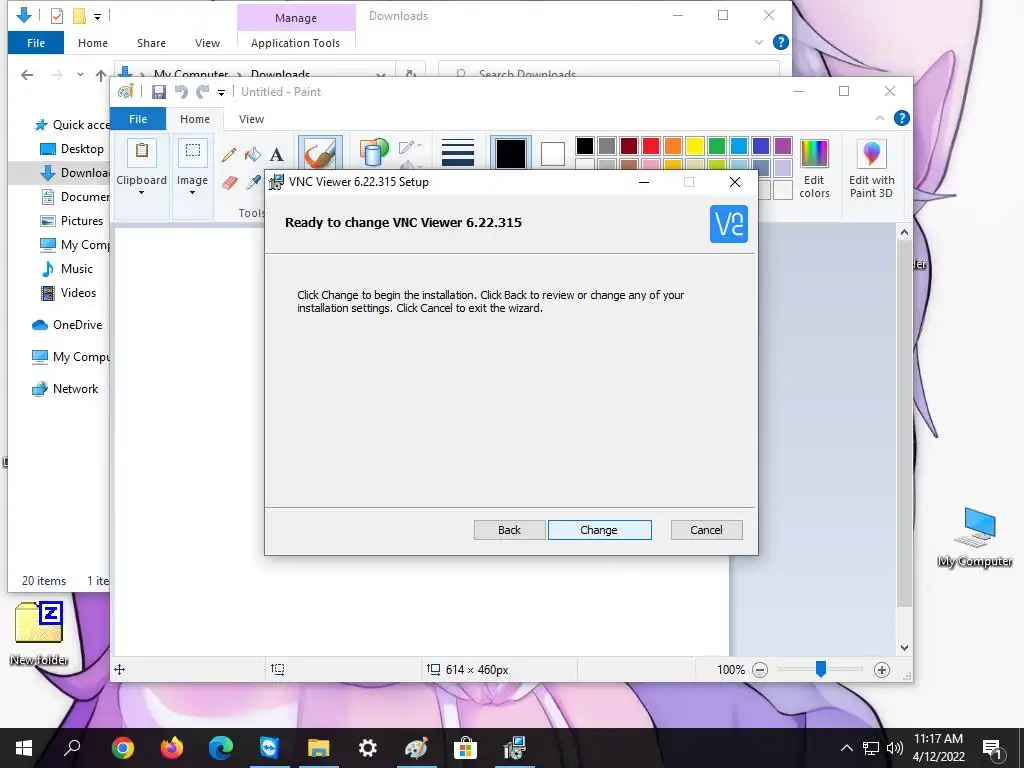1024x768 pixels.
Task: Open Paint help question mark icon
Action: point(901,118)
